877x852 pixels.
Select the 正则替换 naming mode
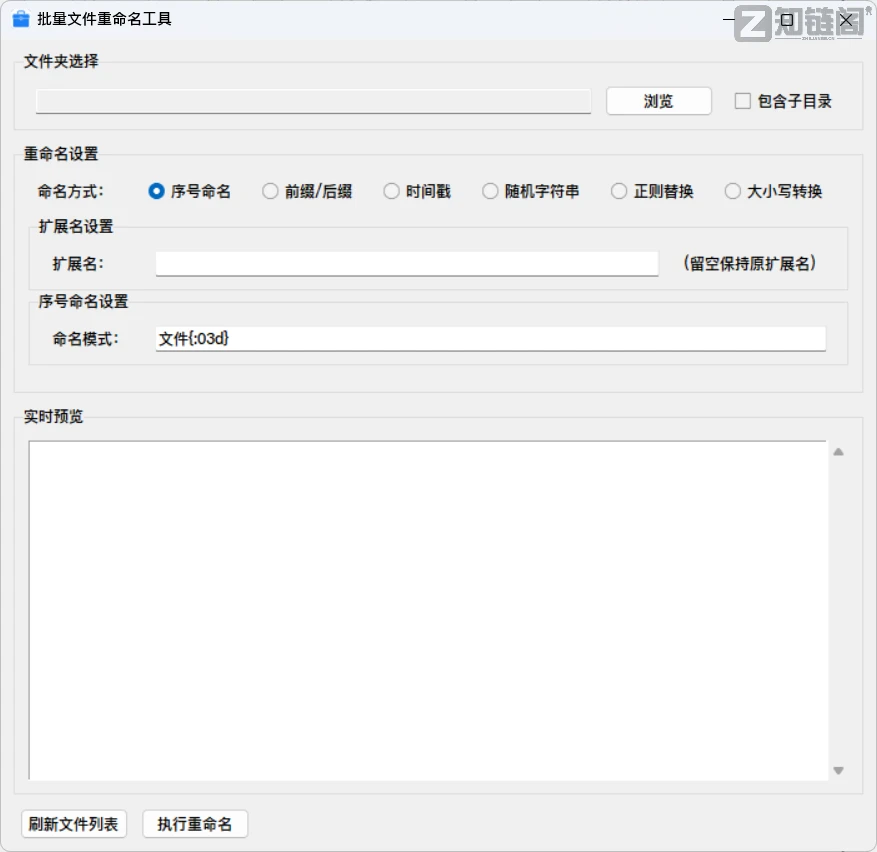point(618,191)
